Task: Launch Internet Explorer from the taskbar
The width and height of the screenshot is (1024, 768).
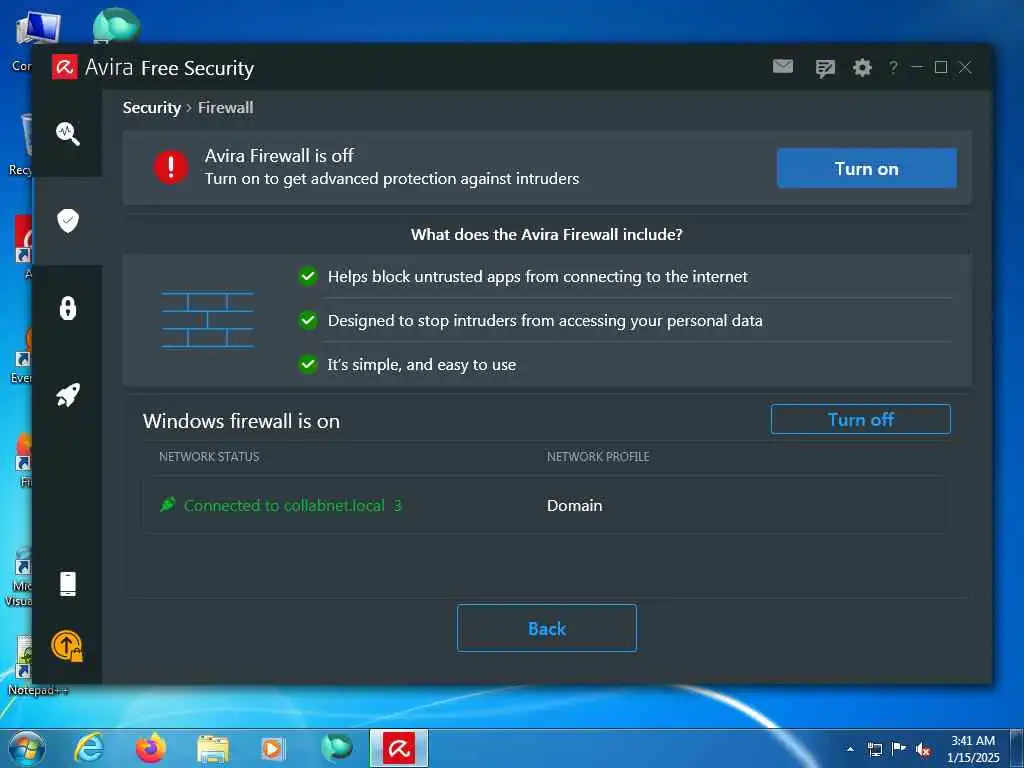Action: [88, 748]
